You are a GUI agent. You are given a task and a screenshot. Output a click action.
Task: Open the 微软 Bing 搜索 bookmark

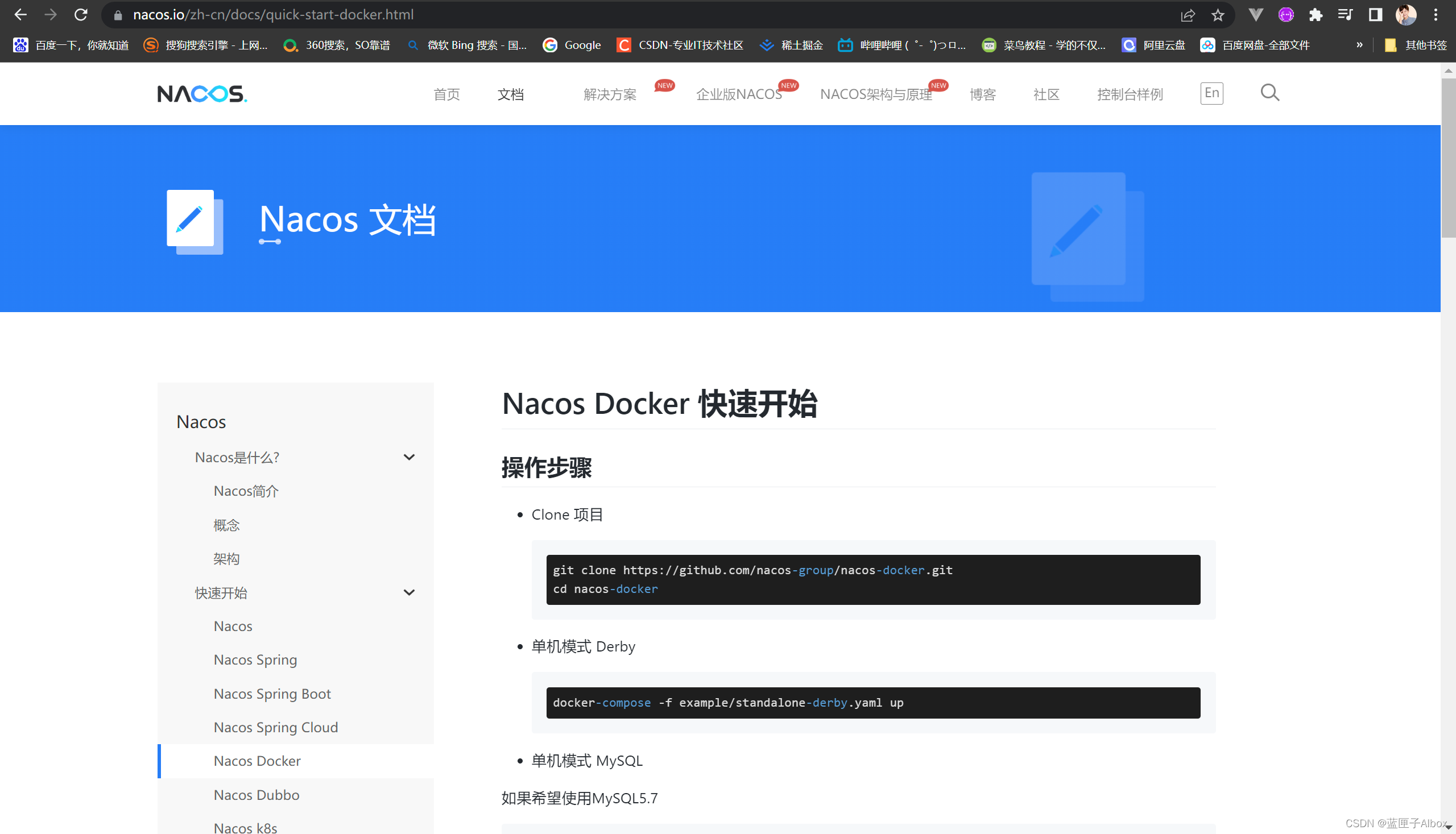coord(466,45)
